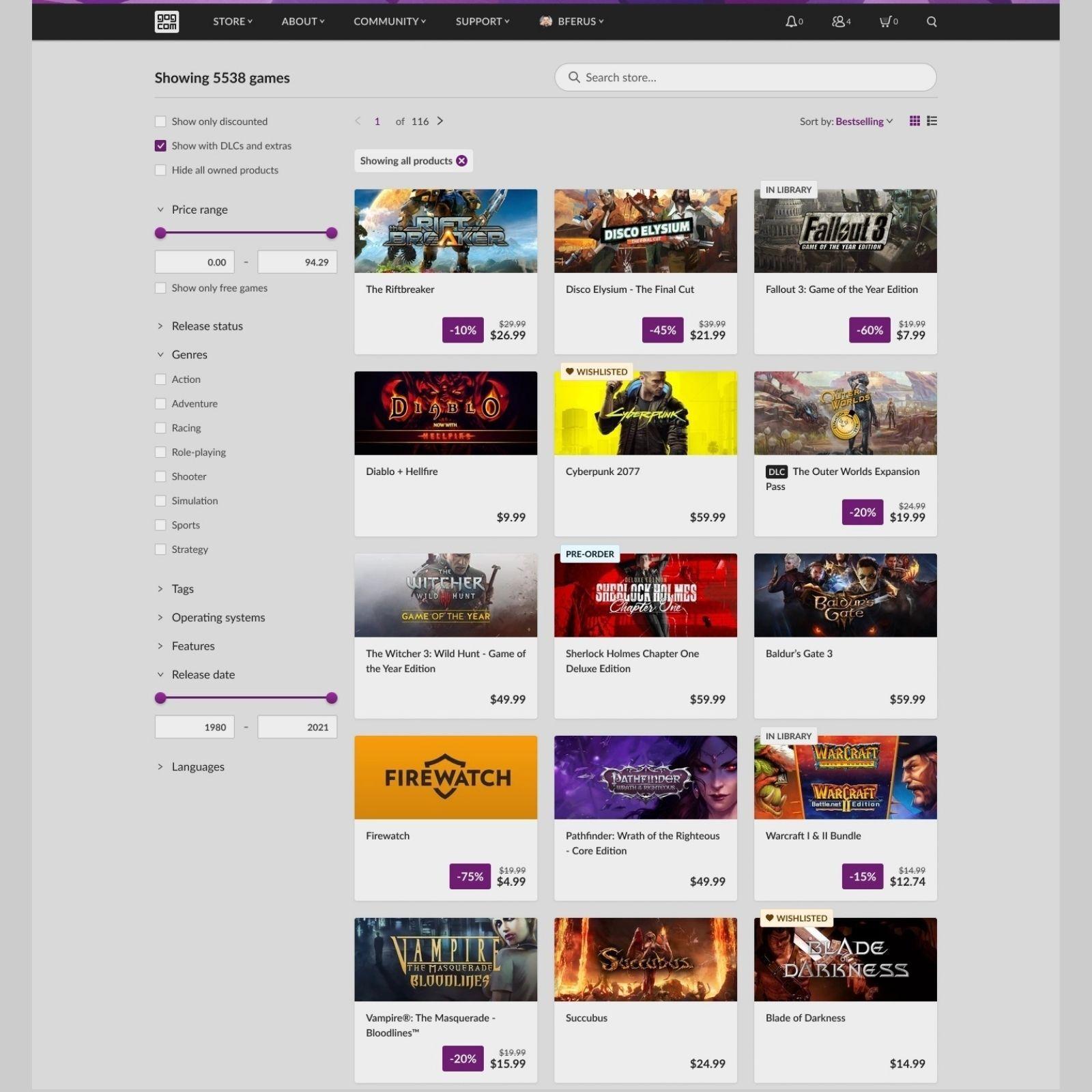Enable the Show only discounted checkbox
This screenshot has width=1092, height=1092.
click(x=160, y=121)
